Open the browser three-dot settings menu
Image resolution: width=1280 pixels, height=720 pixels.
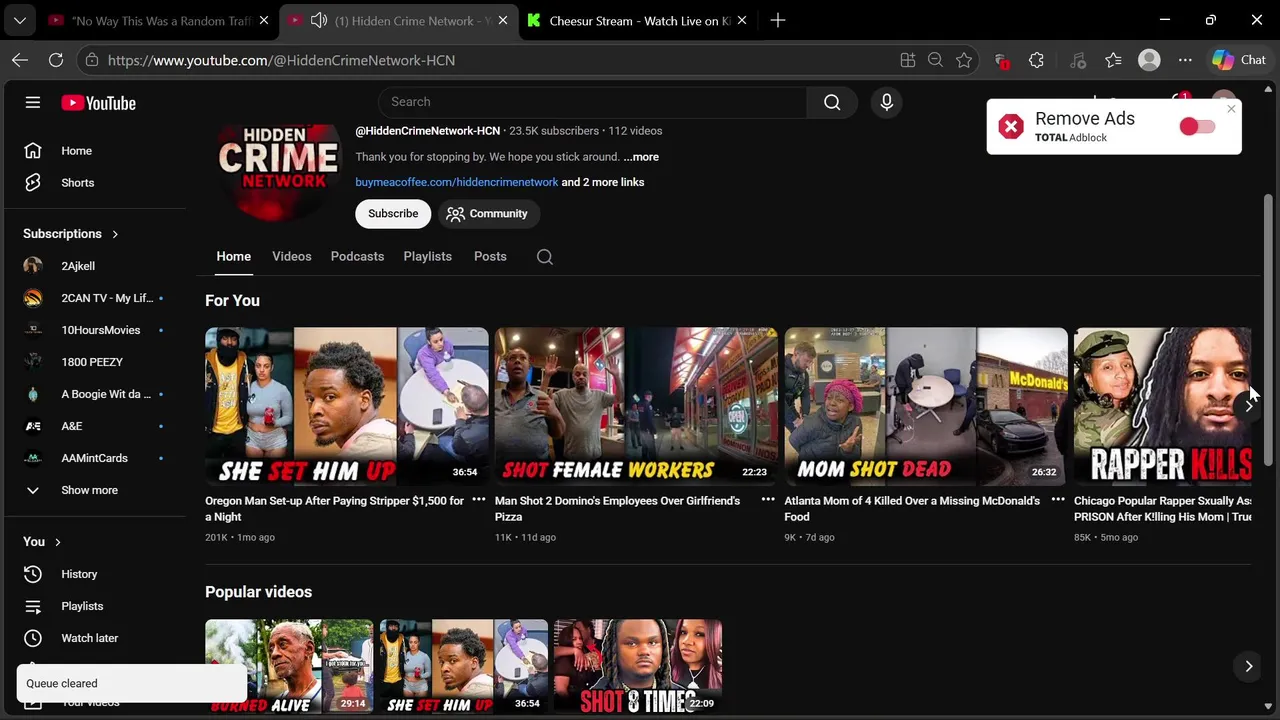point(1185,60)
